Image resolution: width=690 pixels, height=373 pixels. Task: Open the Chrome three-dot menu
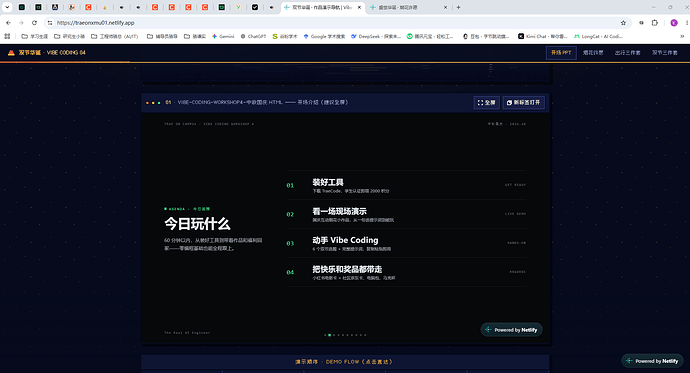pyautogui.click(x=686, y=22)
